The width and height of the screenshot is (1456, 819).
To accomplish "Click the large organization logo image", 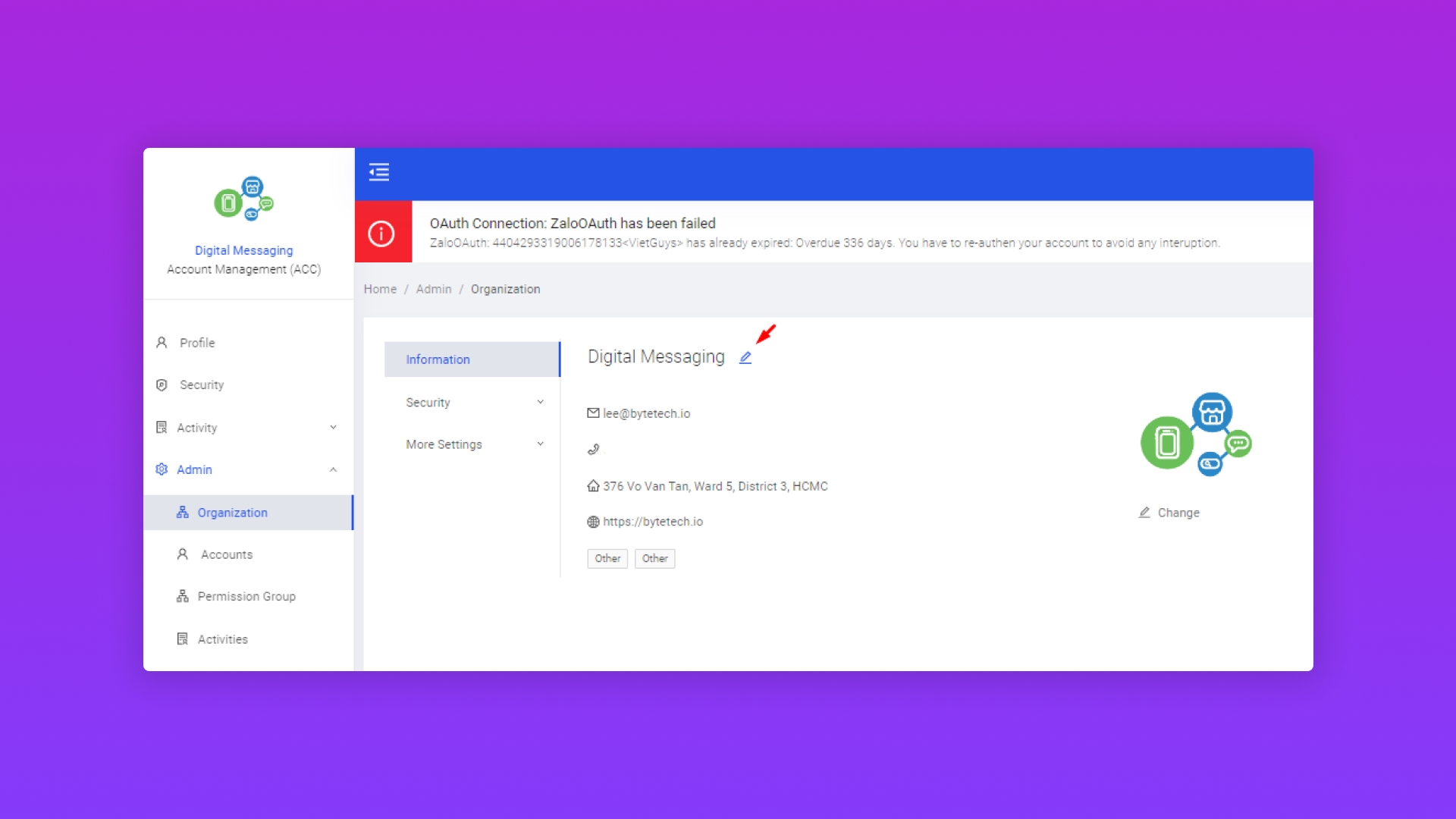I will point(1196,435).
